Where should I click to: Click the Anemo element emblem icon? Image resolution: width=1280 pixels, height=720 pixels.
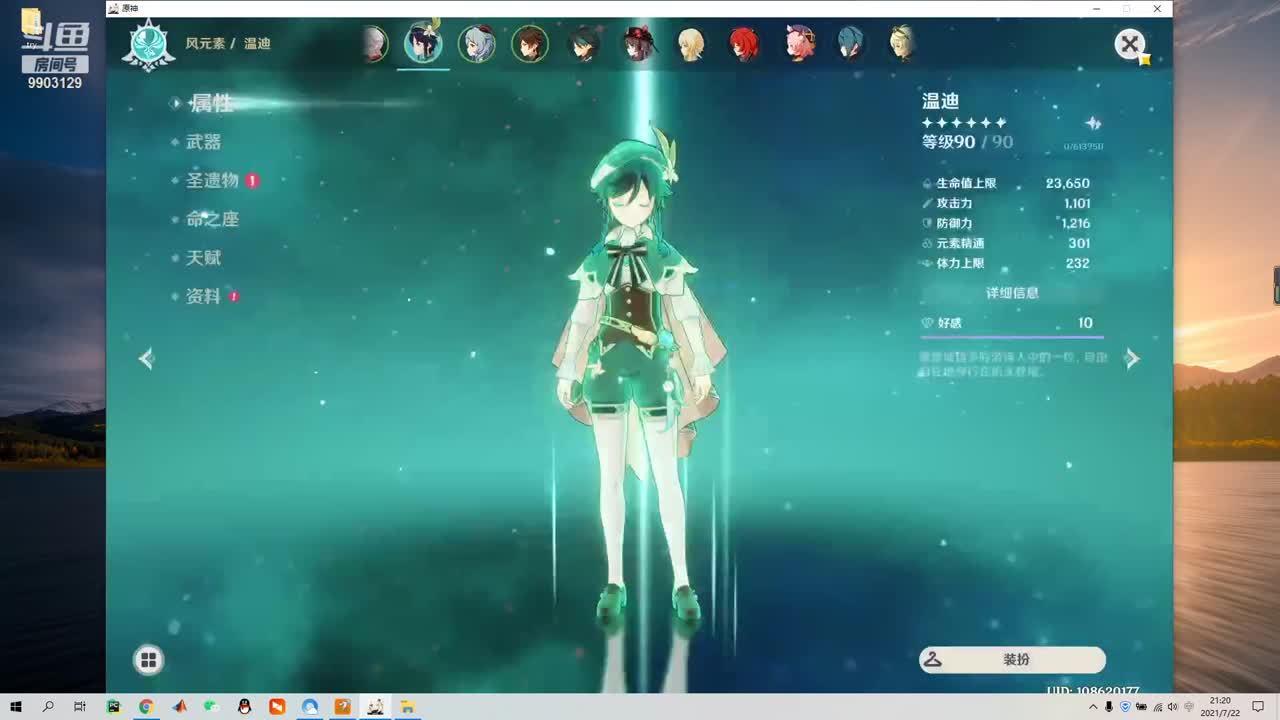(149, 45)
